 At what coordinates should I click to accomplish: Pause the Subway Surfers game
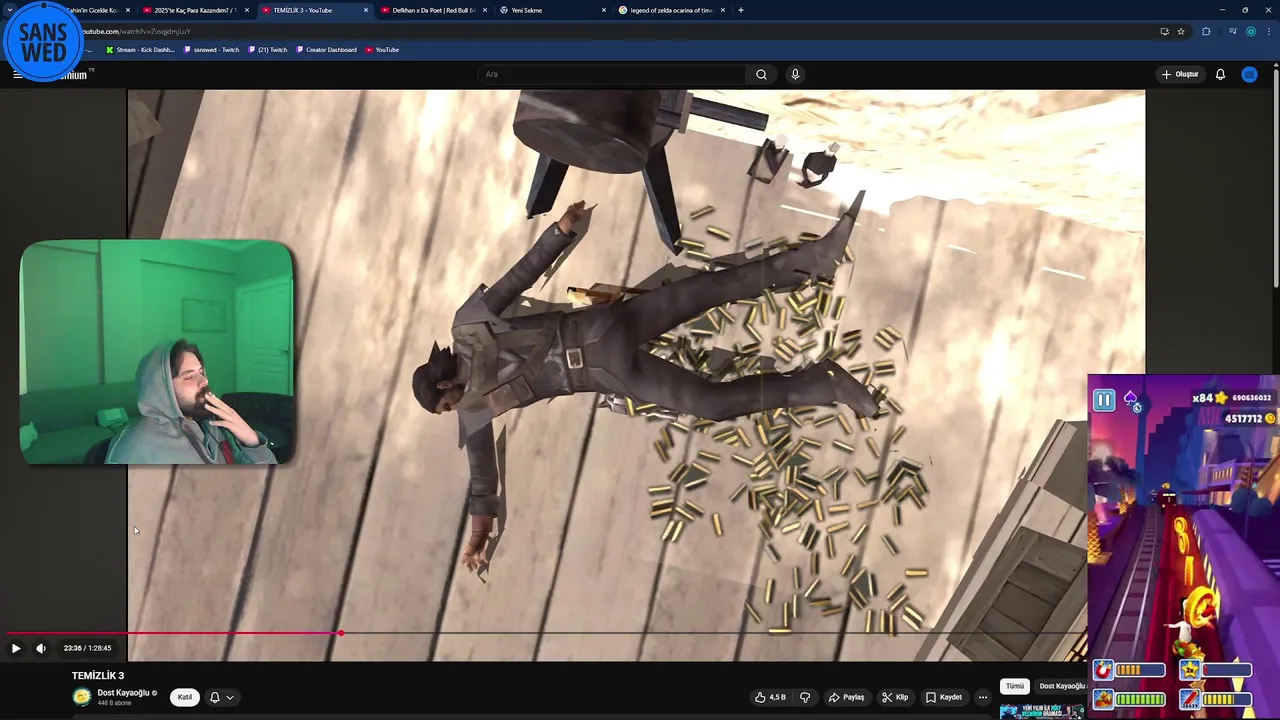click(x=1104, y=401)
